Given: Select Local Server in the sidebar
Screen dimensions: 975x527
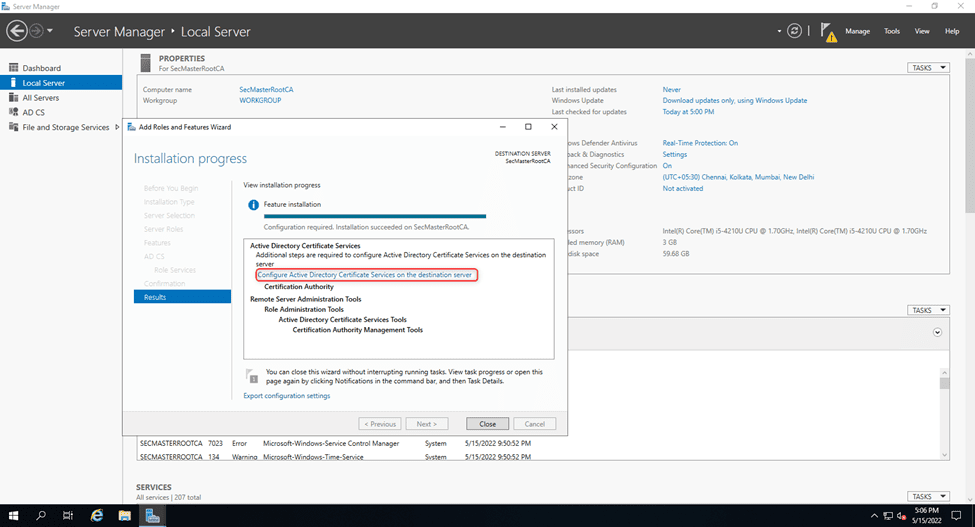Looking at the screenshot, I should pos(61,83).
